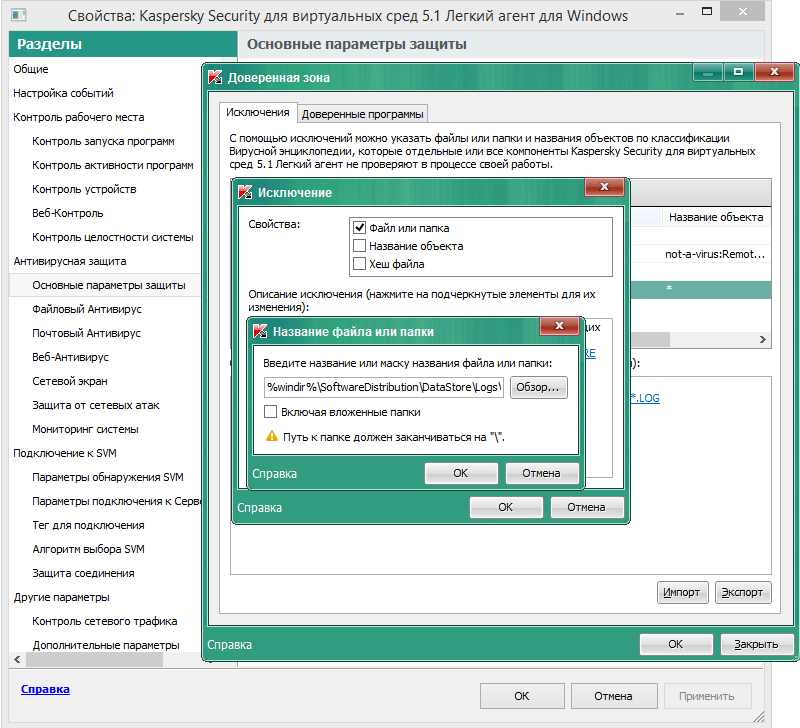Confirm with OK in file name dialog
800x728 pixels.
(461, 473)
